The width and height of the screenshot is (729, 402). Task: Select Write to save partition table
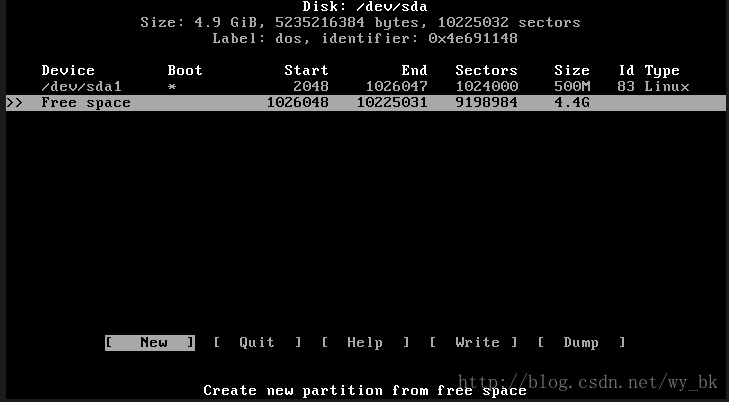[473, 343]
